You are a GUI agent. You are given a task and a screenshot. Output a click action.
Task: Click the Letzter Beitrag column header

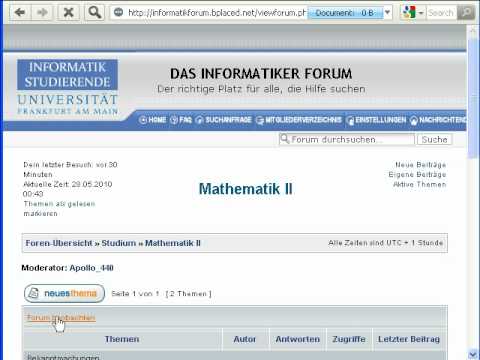[409, 339]
